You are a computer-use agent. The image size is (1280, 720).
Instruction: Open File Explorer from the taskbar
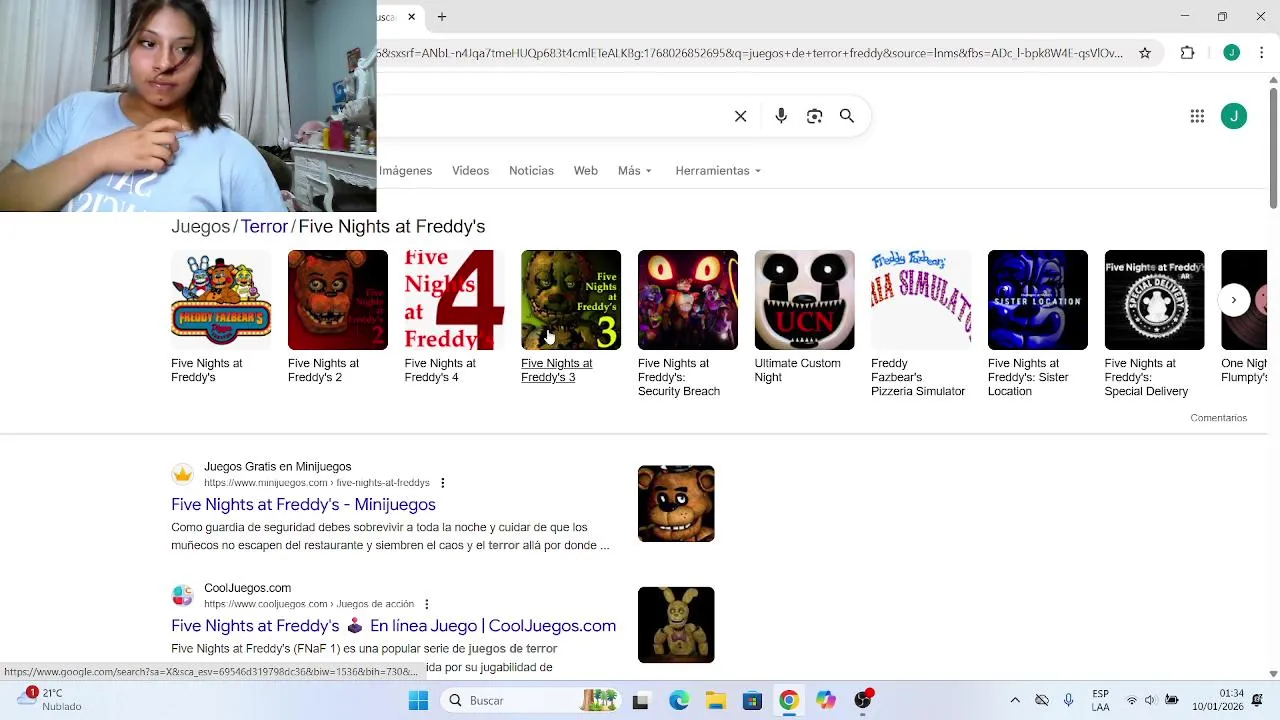[x=716, y=701]
